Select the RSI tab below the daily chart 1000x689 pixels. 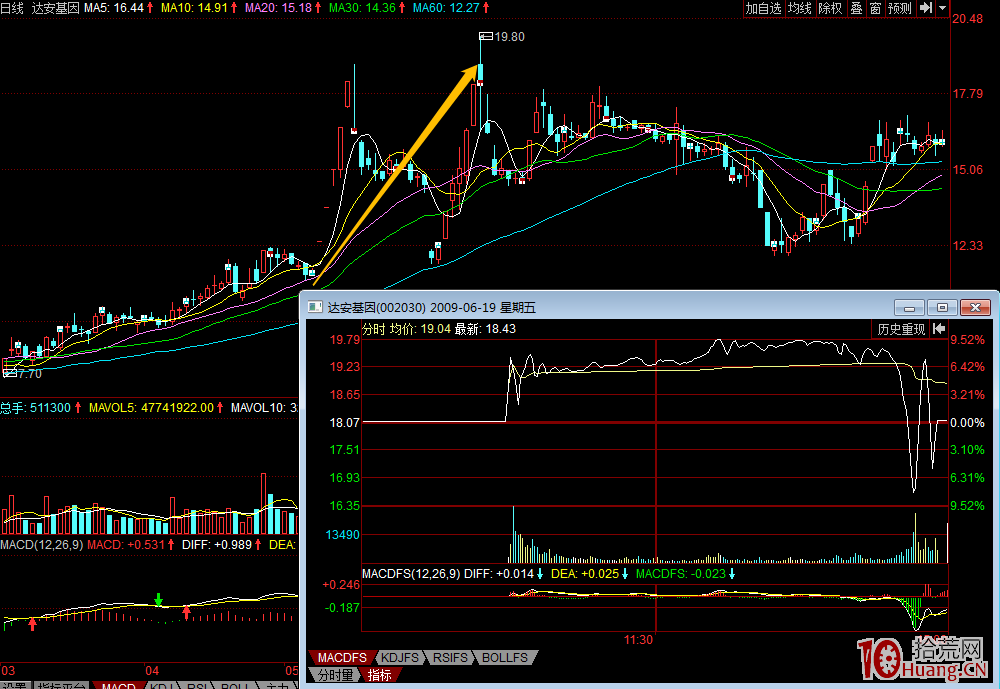click(197, 685)
